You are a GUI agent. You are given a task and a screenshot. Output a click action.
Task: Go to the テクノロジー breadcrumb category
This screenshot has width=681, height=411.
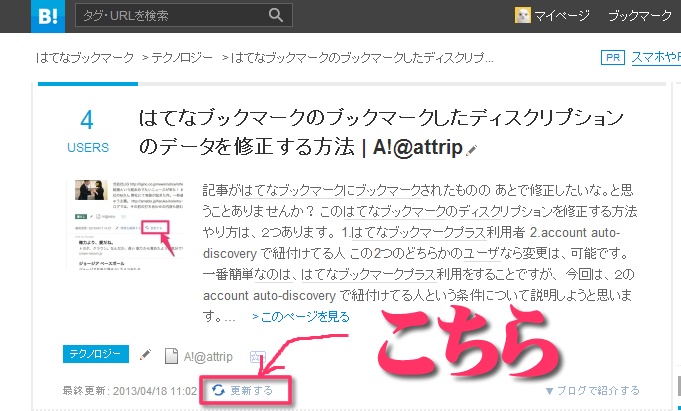(x=181, y=58)
